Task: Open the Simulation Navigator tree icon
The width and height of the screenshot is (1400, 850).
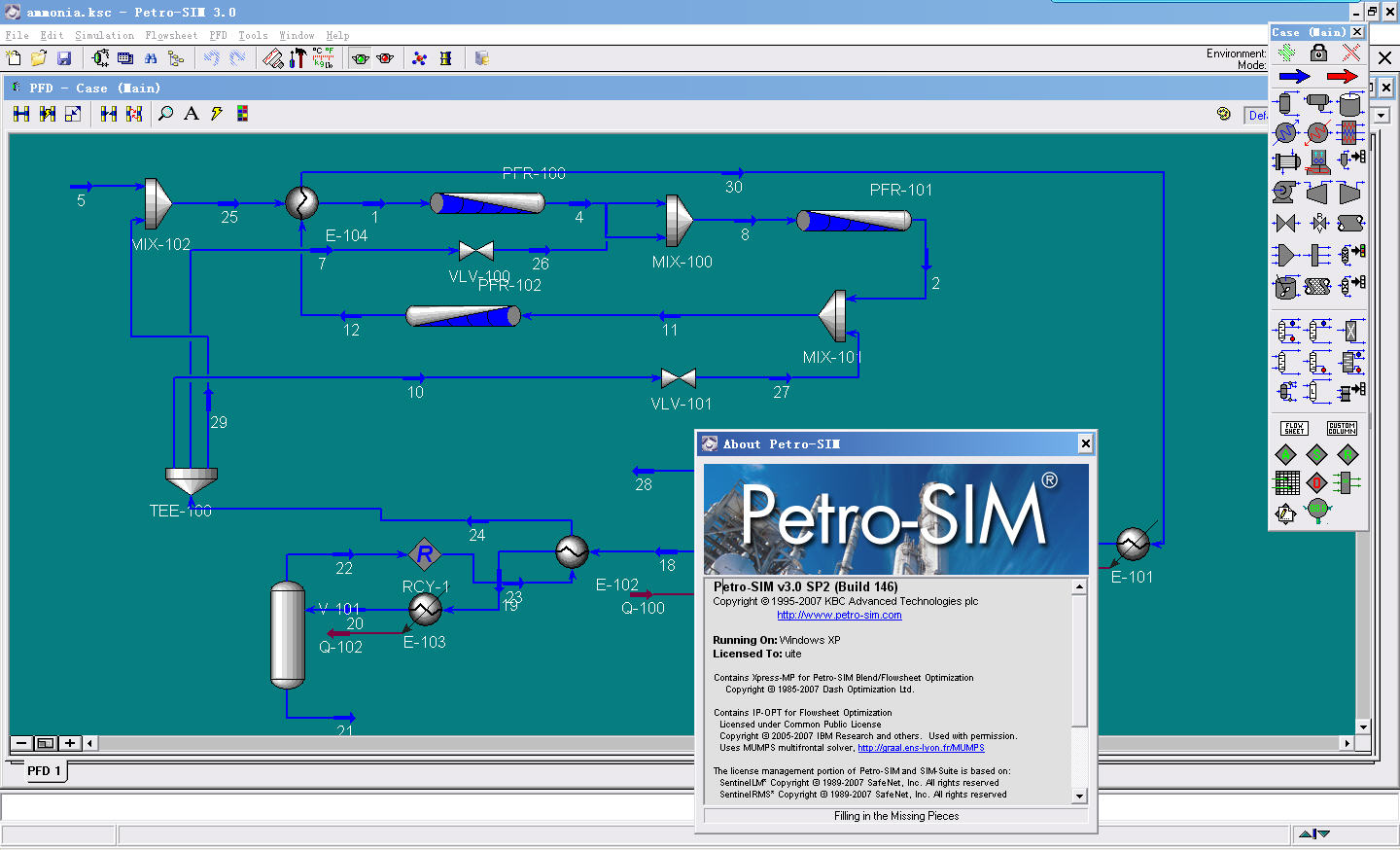Action: tap(176, 58)
